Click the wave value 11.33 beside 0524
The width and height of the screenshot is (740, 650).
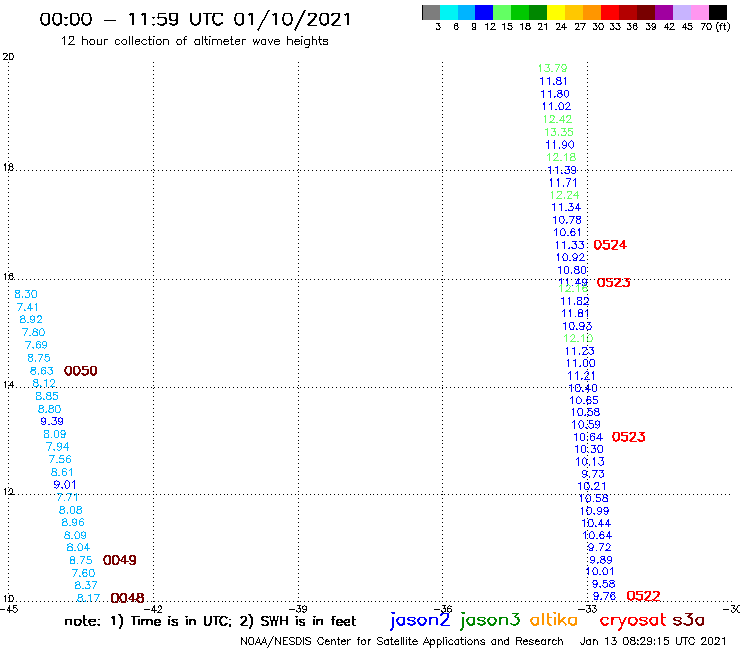pos(570,245)
